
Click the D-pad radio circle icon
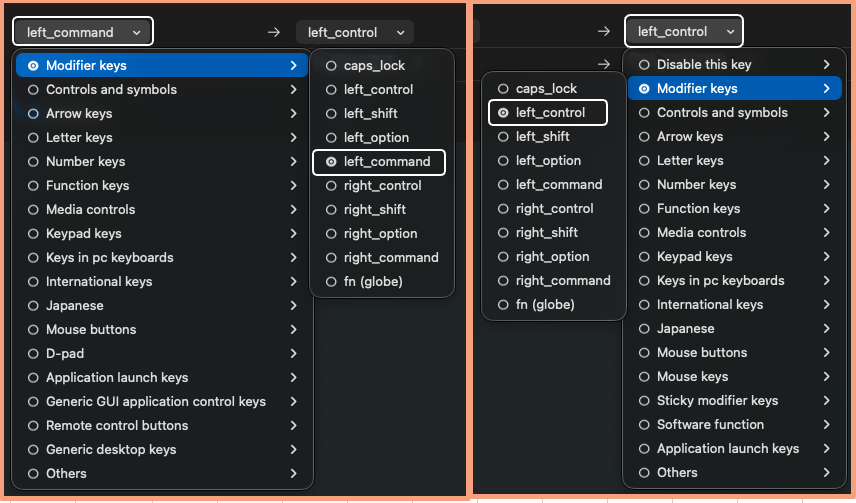pyautogui.click(x=33, y=353)
